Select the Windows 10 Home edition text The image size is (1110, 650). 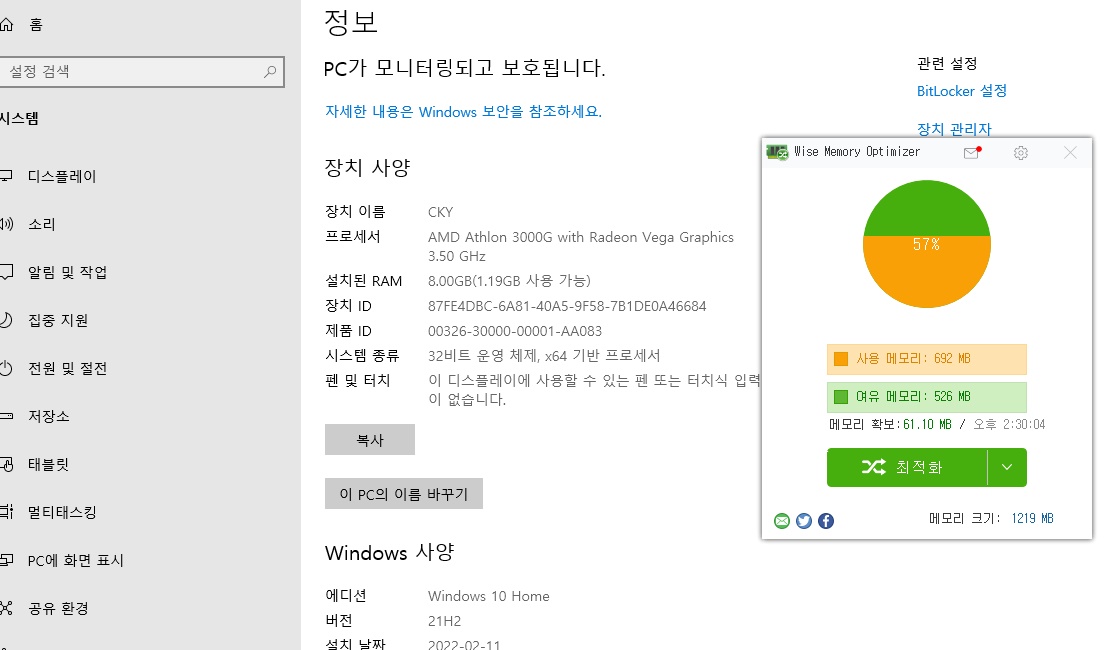(x=488, y=596)
